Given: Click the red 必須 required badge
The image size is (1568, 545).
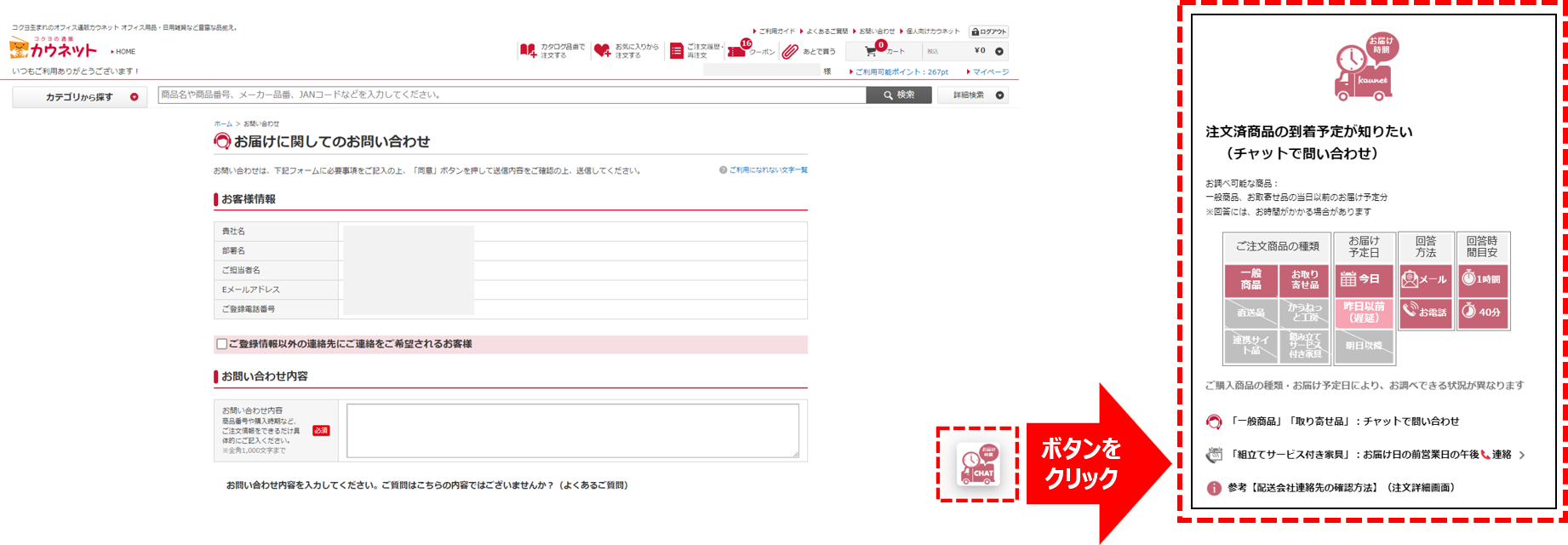Looking at the screenshot, I should point(321,431).
